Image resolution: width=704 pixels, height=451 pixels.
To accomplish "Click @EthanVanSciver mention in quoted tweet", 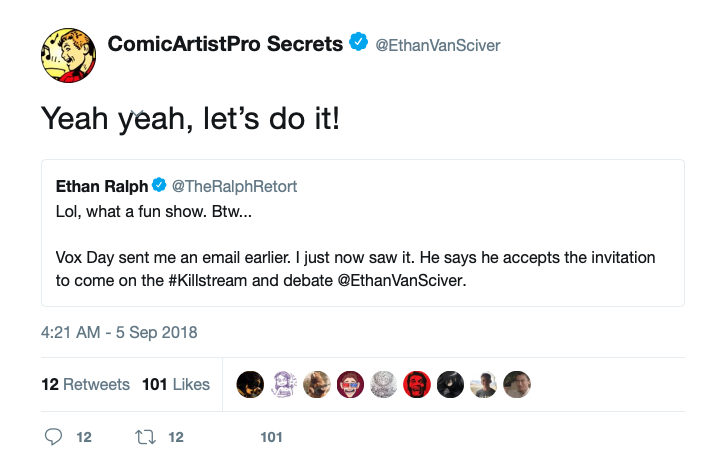I will 402,281.
